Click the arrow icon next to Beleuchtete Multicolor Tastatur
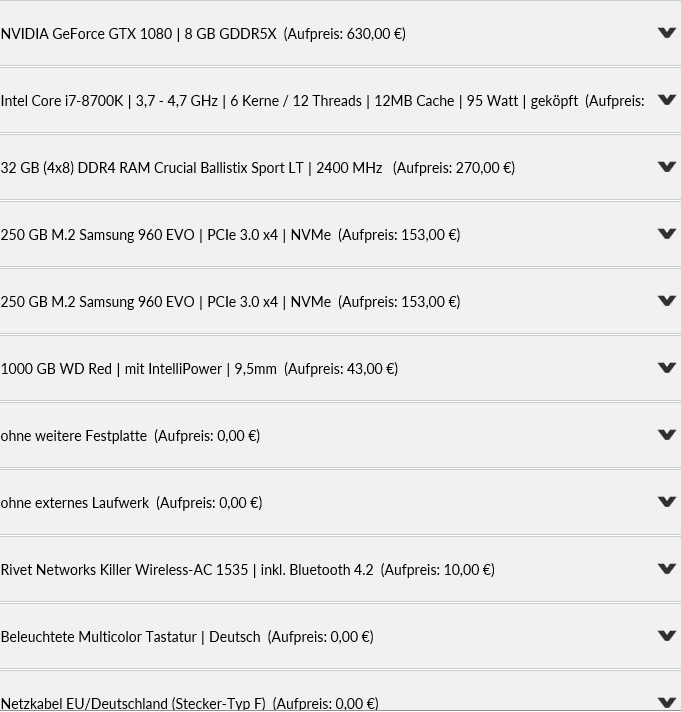The height and width of the screenshot is (712, 681). pos(667,636)
